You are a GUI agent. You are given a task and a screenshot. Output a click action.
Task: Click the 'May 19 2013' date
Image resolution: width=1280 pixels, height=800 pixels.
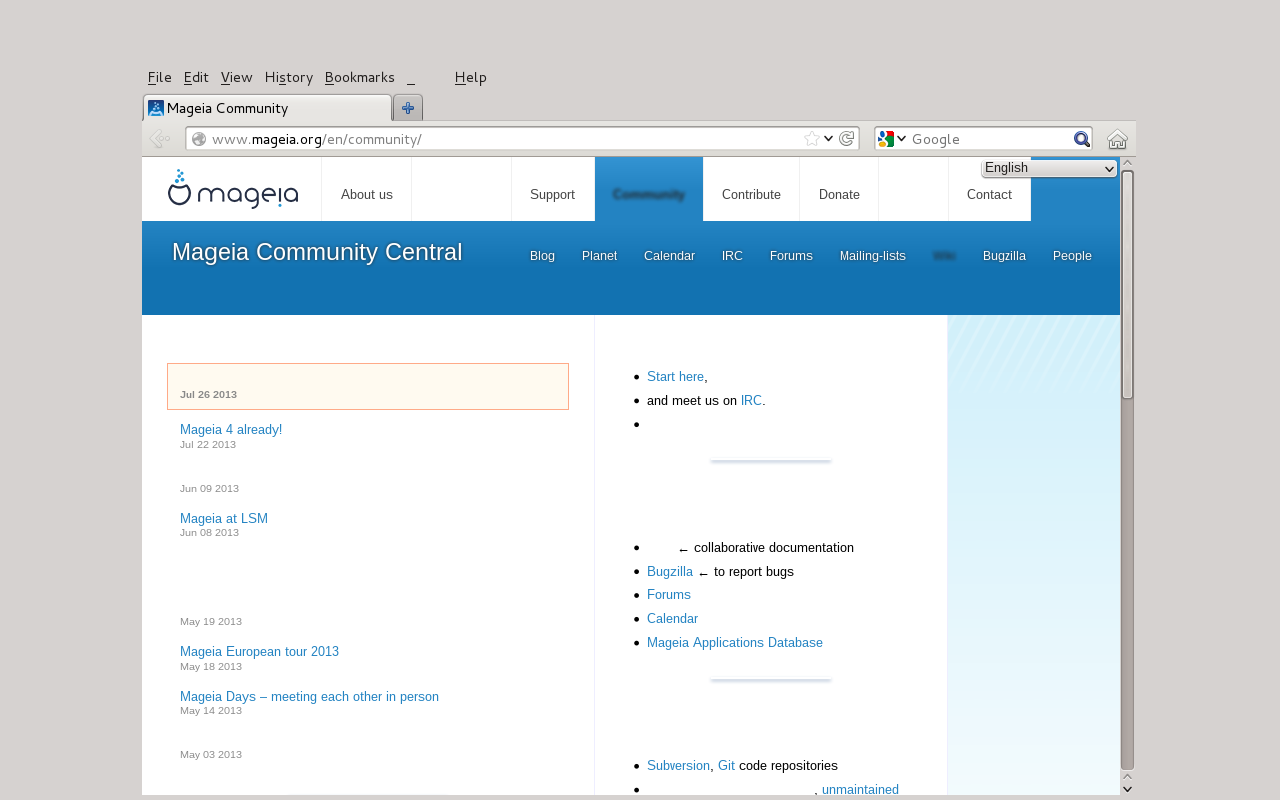(211, 622)
